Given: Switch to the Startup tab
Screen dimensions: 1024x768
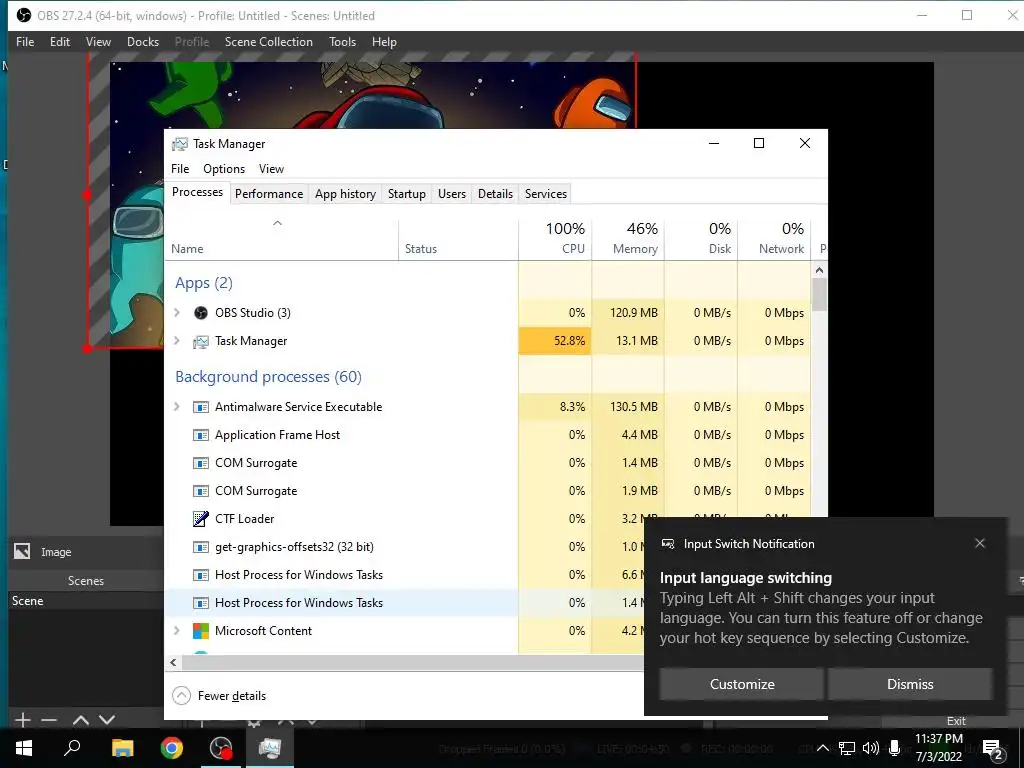Looking at the screenshot, I should coord(406,194).
